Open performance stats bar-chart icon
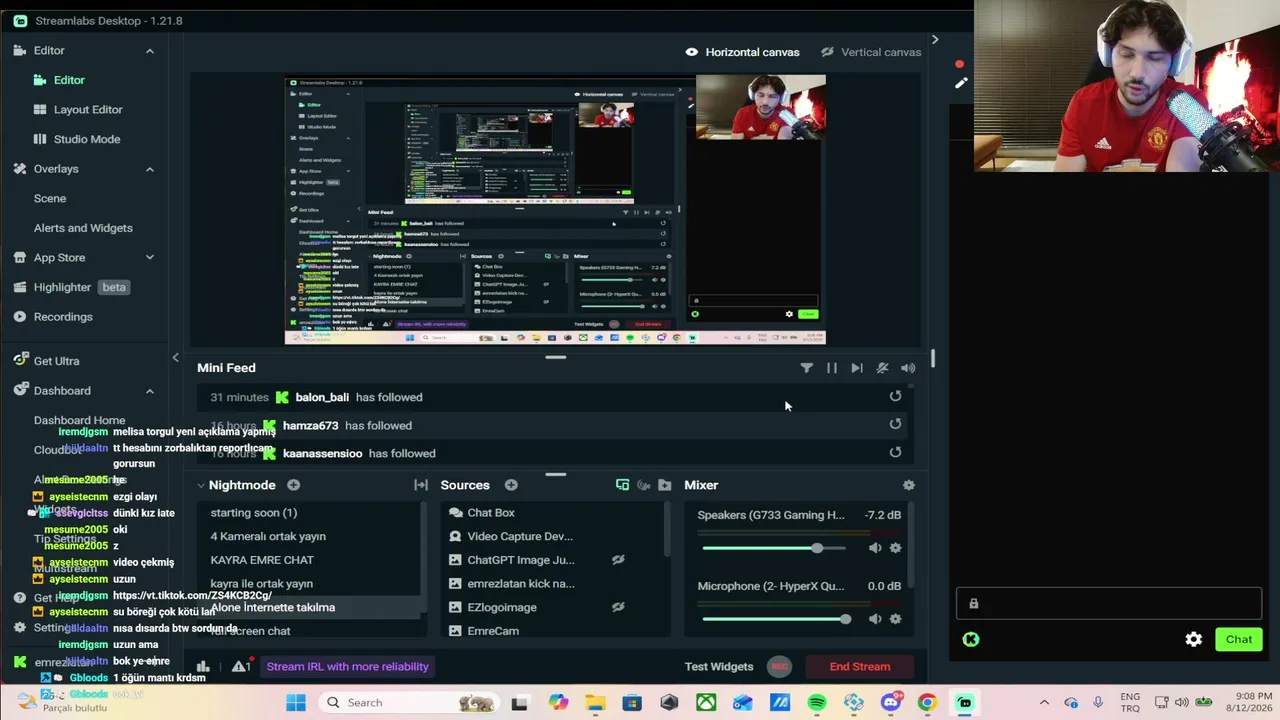This screenshot has height=720, width=1280. (x=203, y=667)
